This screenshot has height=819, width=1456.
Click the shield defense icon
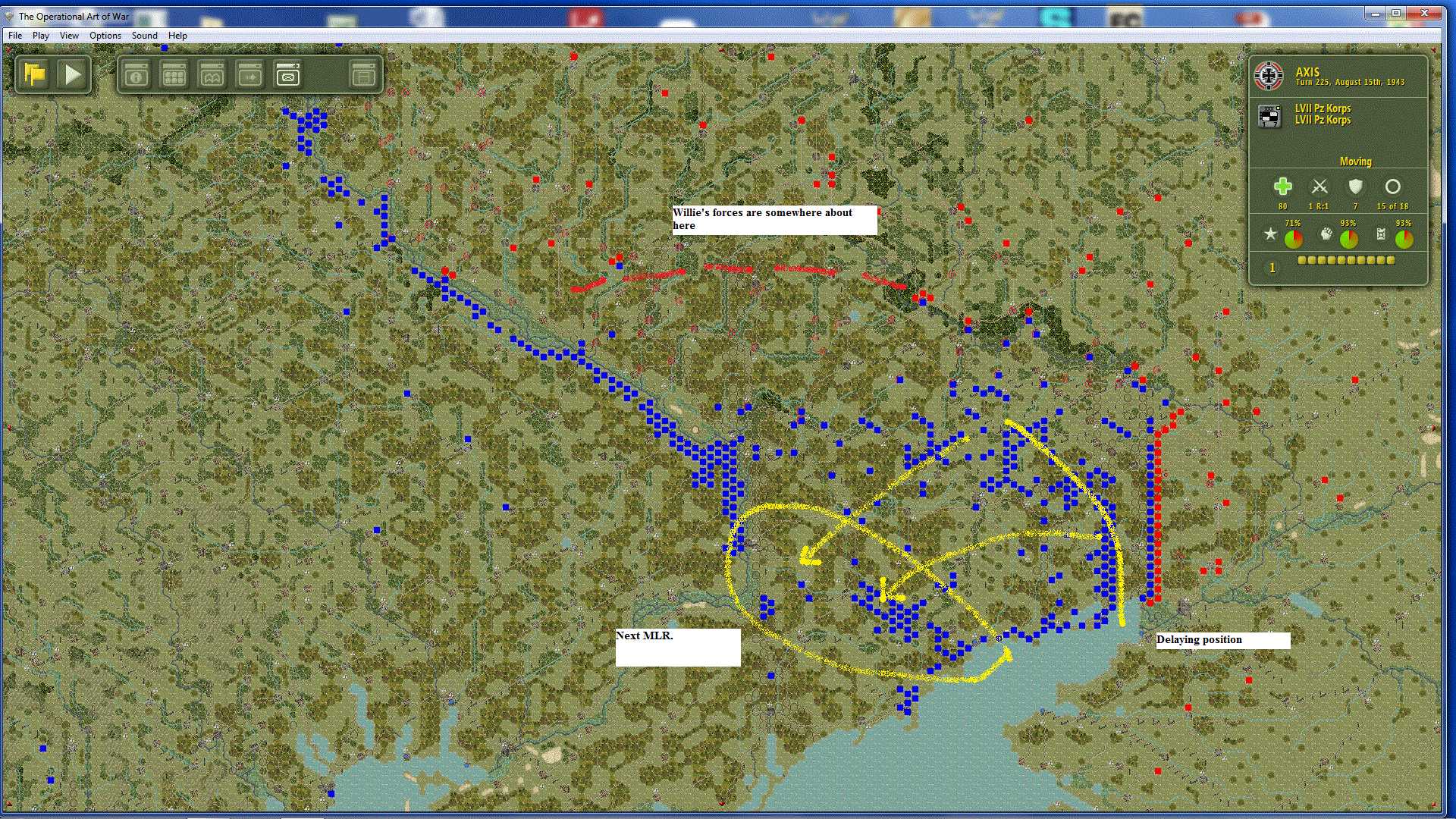click(x=1355, y=187)
